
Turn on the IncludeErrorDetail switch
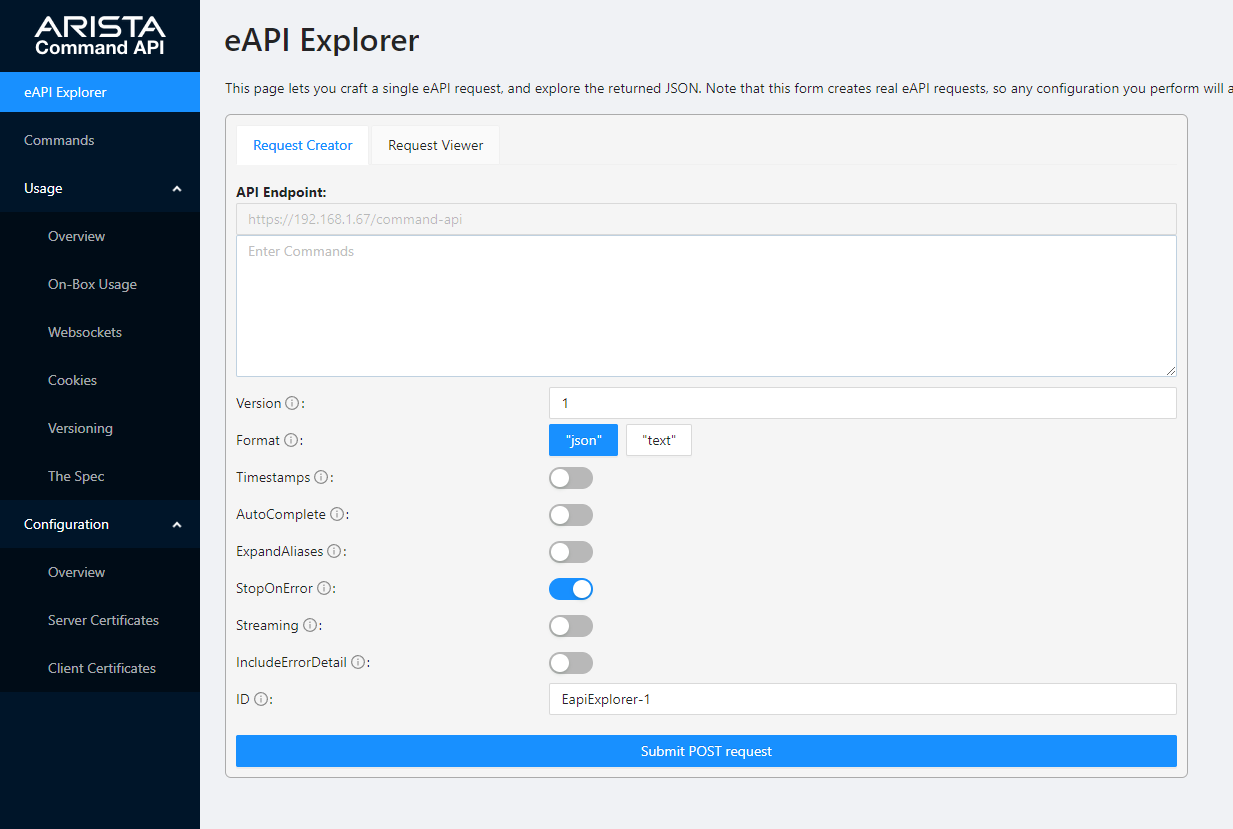571,663
